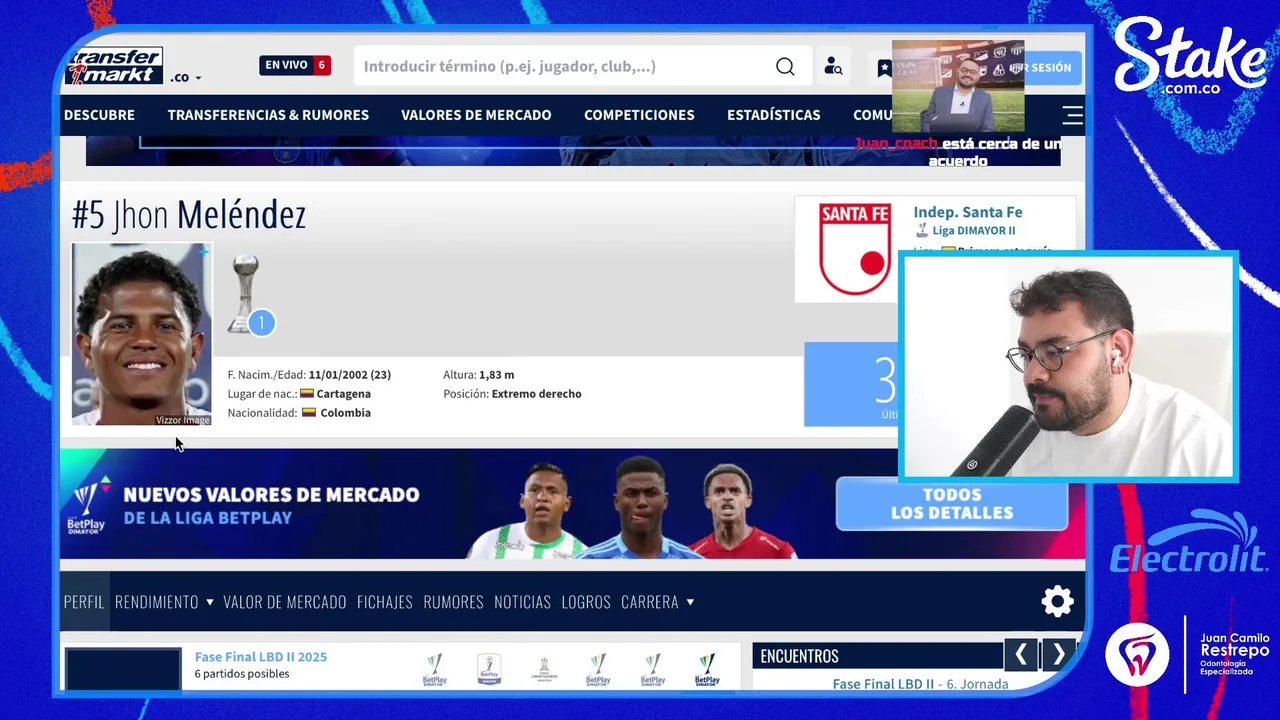
Task: Open the COMPETICIONES menu
Action: point(639,115)
